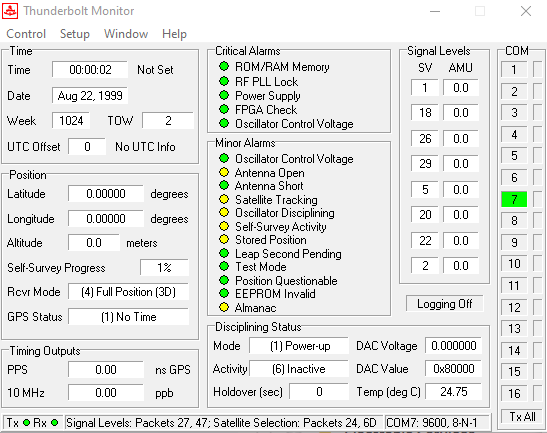Click the DAC Value 0x80000 field
Screen dimensions: 547x433
pos(454,369)
